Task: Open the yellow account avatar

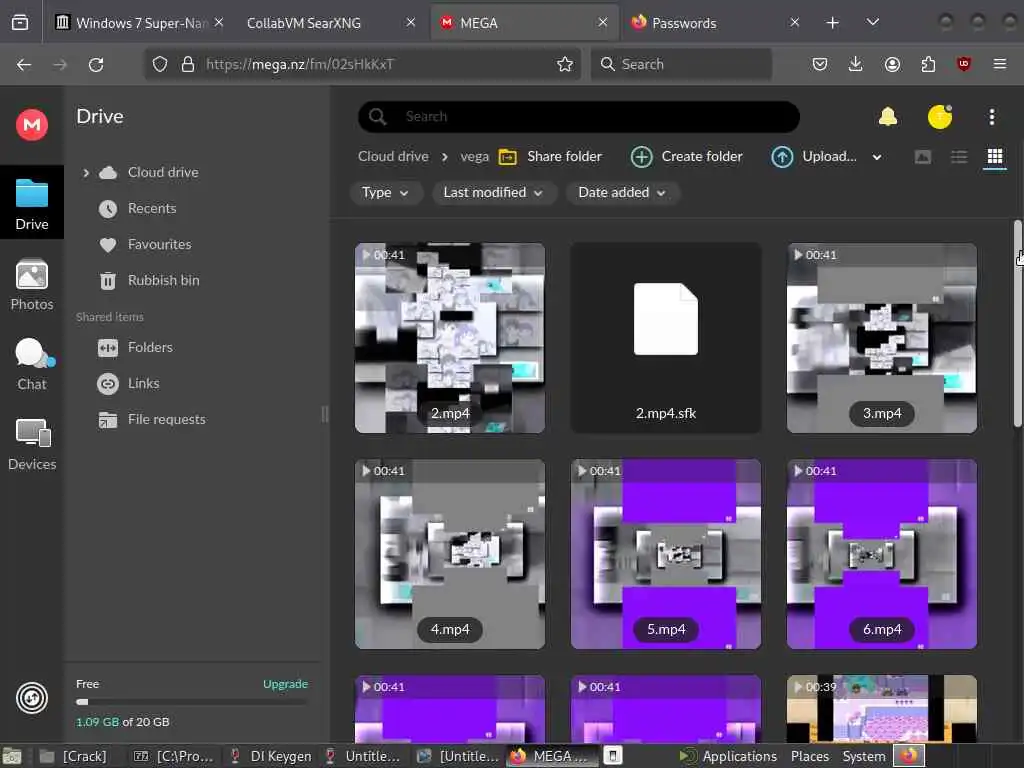Action: point(940,117)
